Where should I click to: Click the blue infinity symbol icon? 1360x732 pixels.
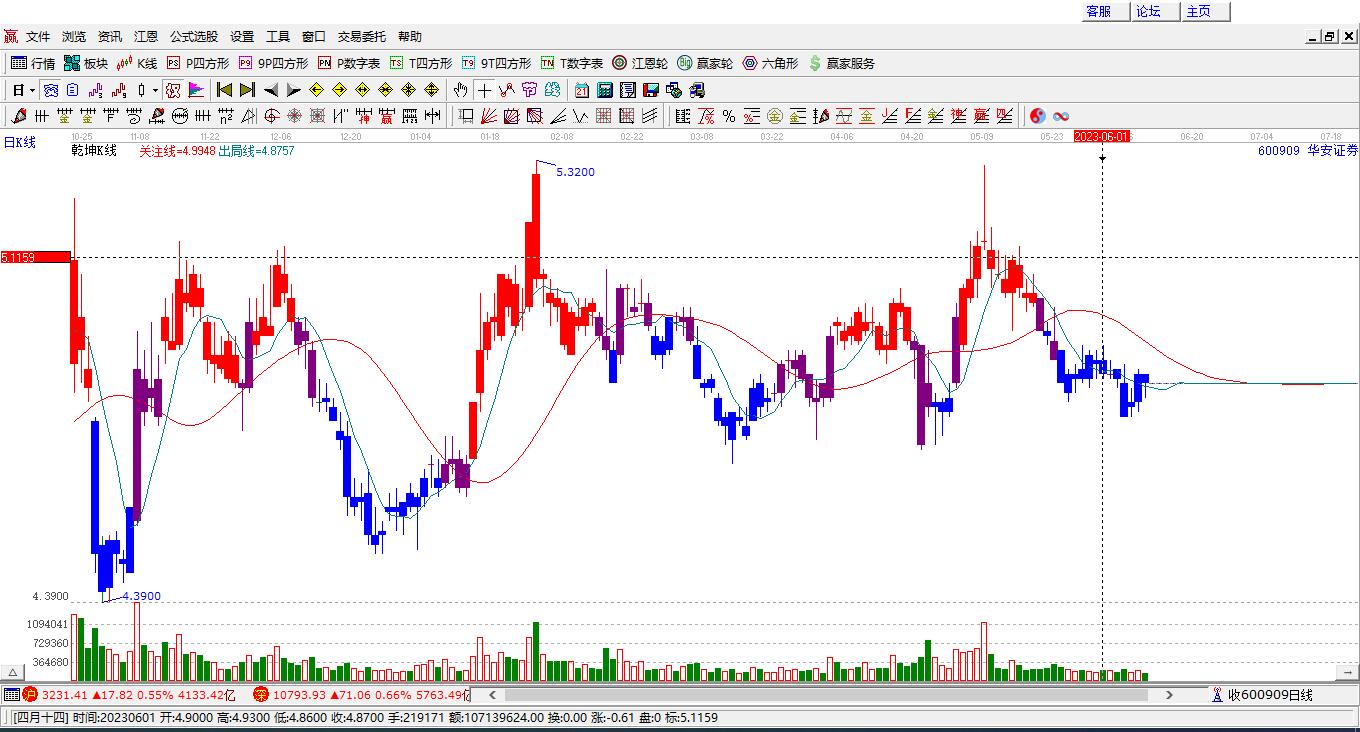pyautogui.click(x=1061, y=116)
